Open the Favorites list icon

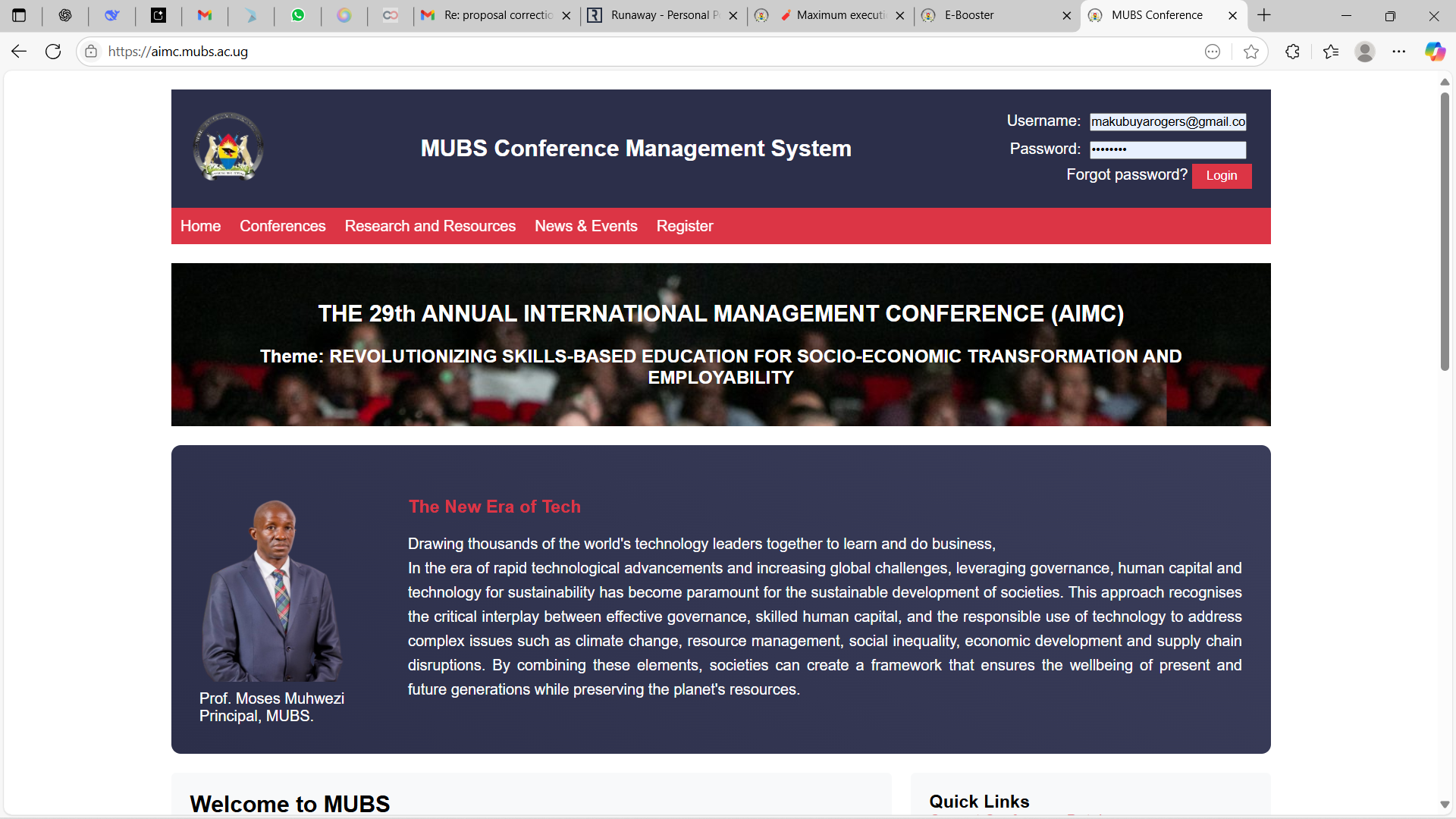pyautogui.click(x=1331, y=52)
